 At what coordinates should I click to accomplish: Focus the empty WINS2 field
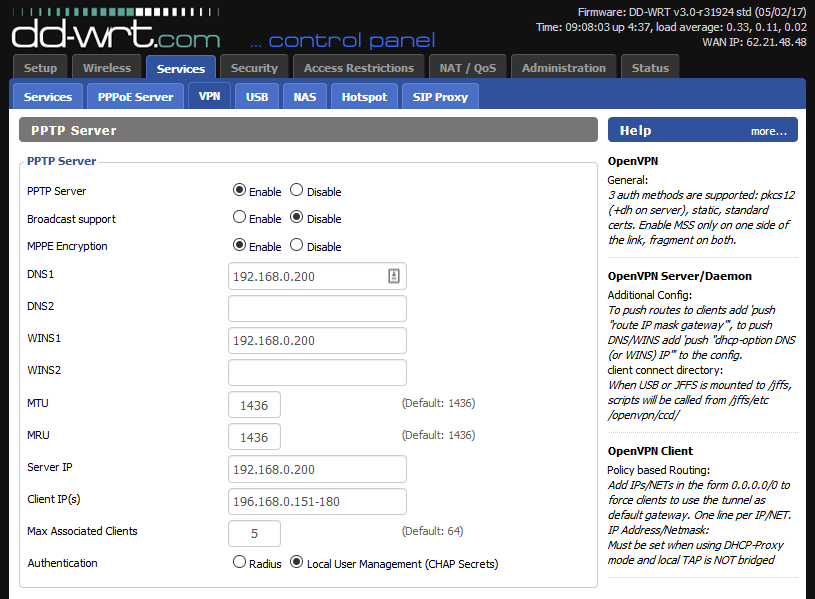point(317,372)
